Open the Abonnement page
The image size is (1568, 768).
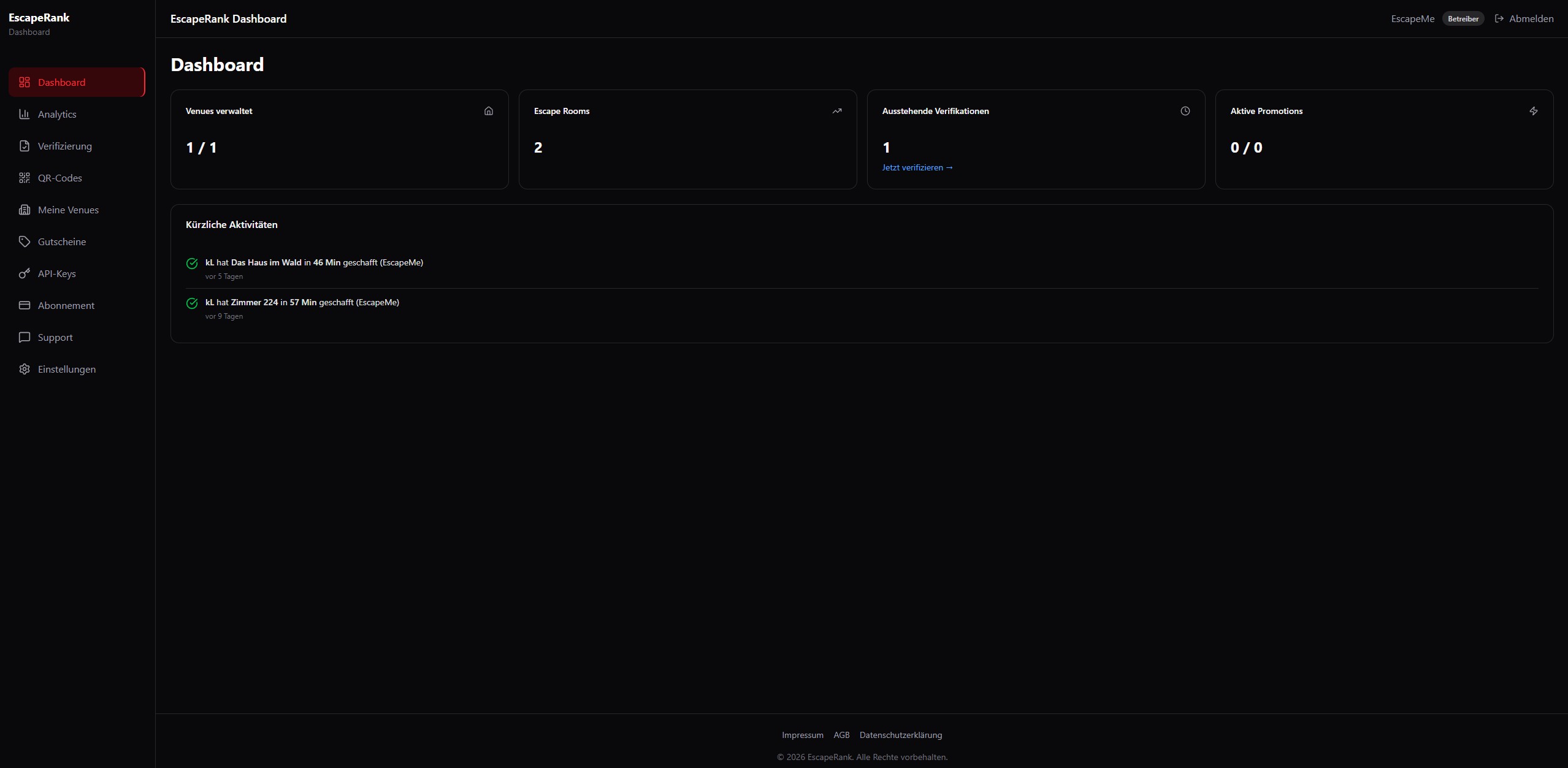pos(66,305)
